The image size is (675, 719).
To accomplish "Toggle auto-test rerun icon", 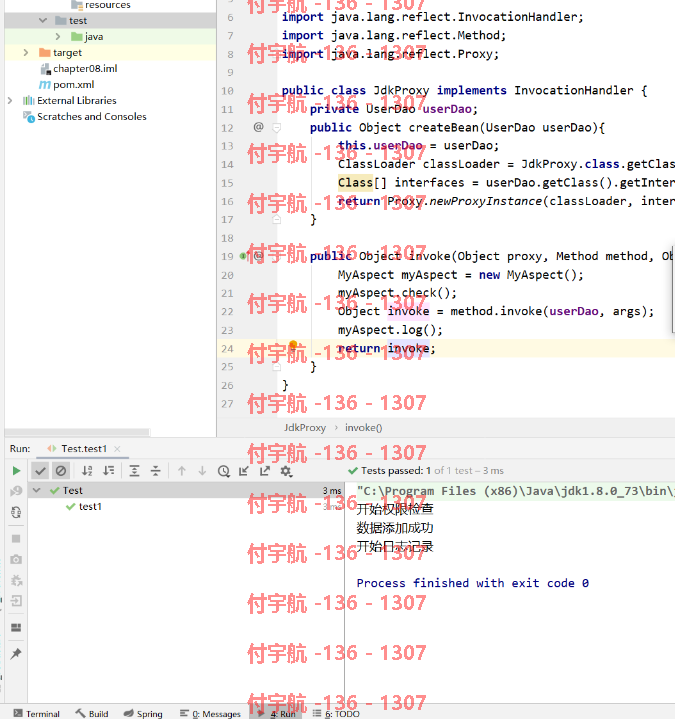I will pos(16,512).
